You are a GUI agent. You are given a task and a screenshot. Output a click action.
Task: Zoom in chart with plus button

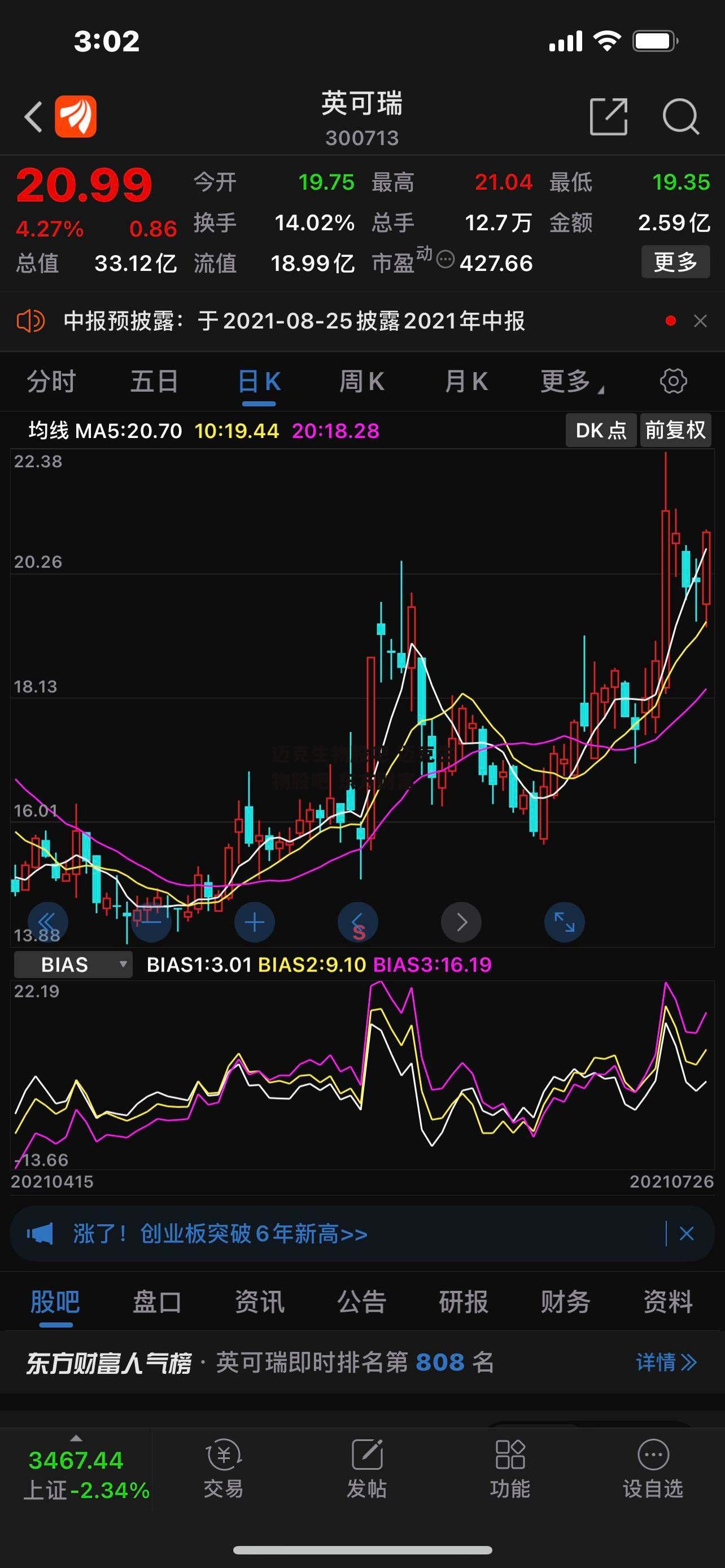pyautogui.click(x=255, y=922)
